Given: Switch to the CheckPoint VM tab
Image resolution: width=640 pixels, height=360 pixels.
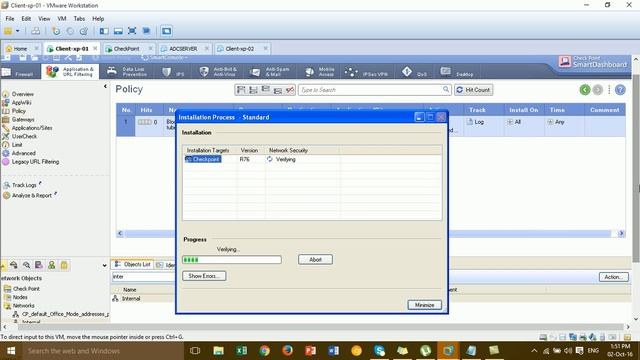Looking at the screenshot, I should pos(126,49).
